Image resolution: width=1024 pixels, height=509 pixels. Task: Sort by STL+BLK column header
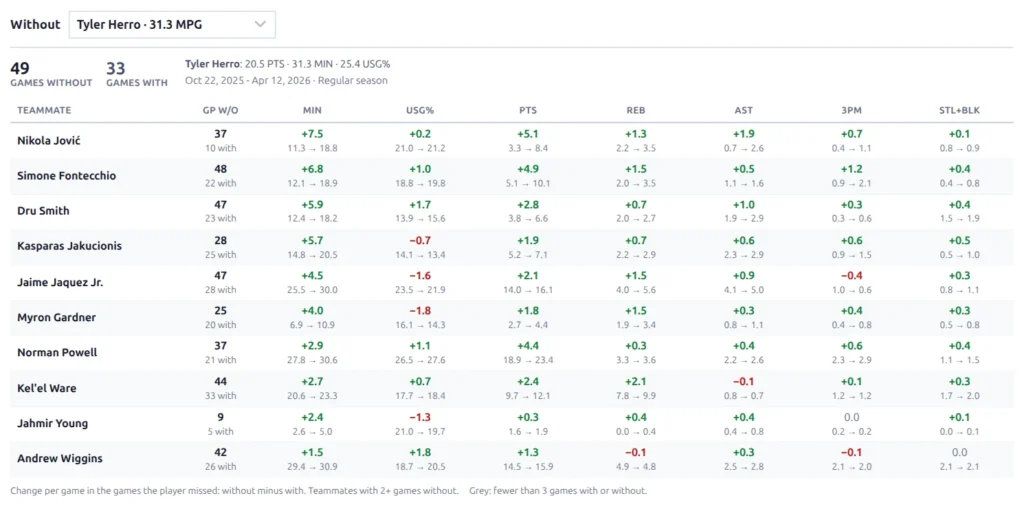point(959,110)
